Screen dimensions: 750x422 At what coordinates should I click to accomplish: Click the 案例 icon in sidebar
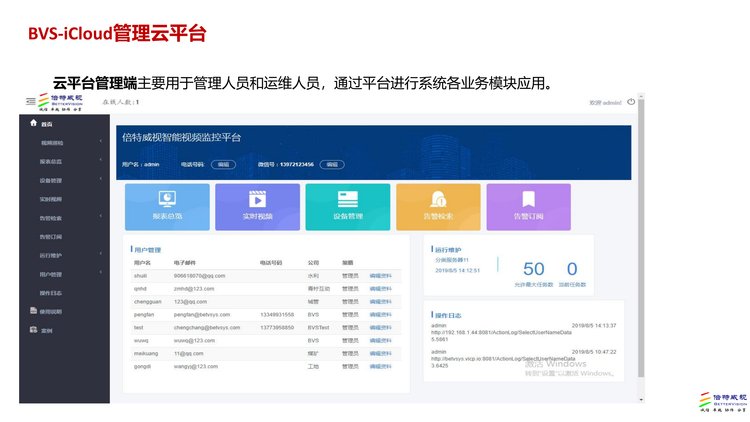click(x=33, y=329)
